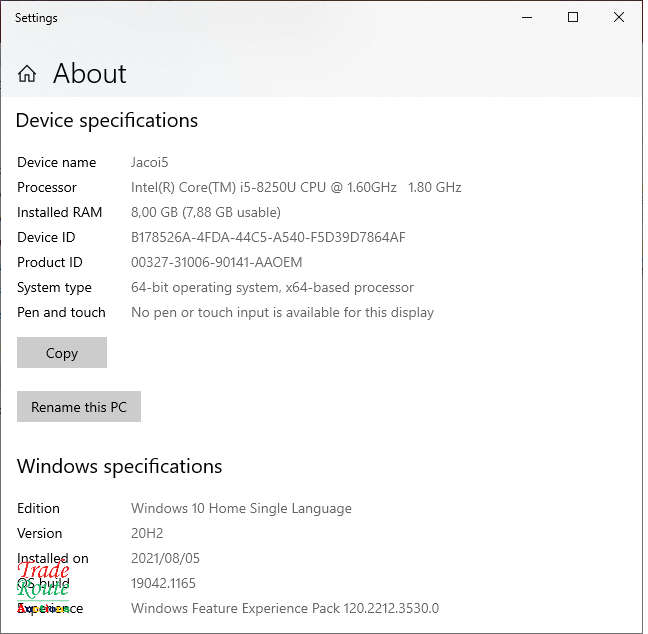Close the Settings window
This screenshot has width=648, height=634.
click(x=619, y=17)
